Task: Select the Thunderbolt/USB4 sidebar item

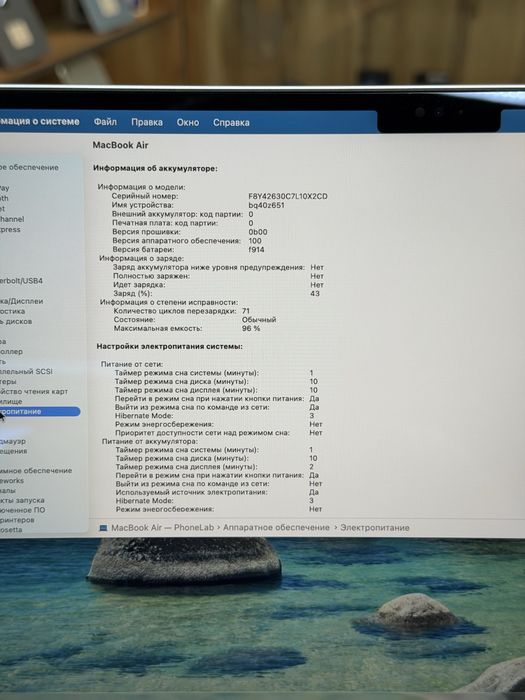Action: coord(21,281)
